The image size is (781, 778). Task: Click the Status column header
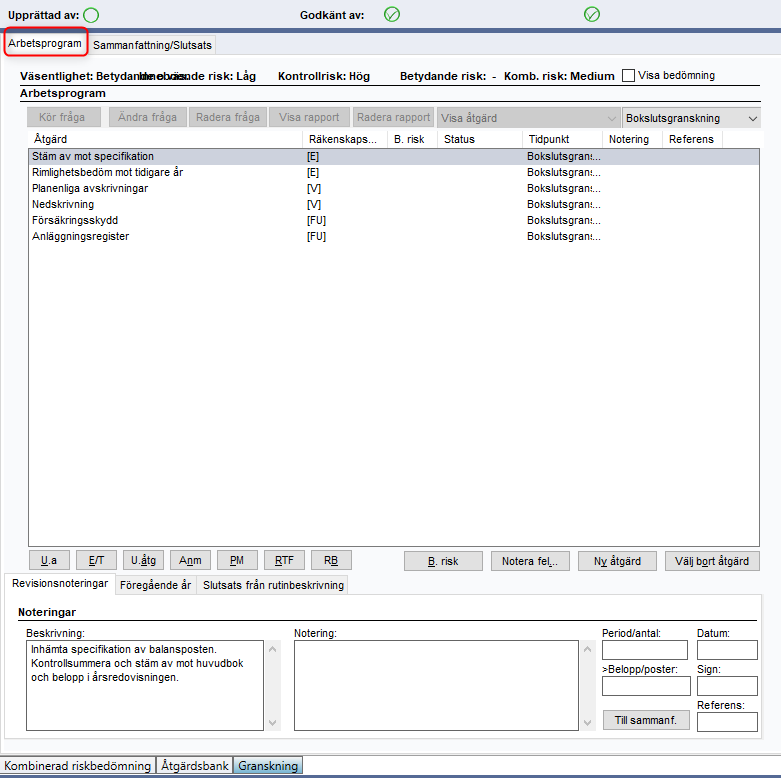[x=480, y=139]
